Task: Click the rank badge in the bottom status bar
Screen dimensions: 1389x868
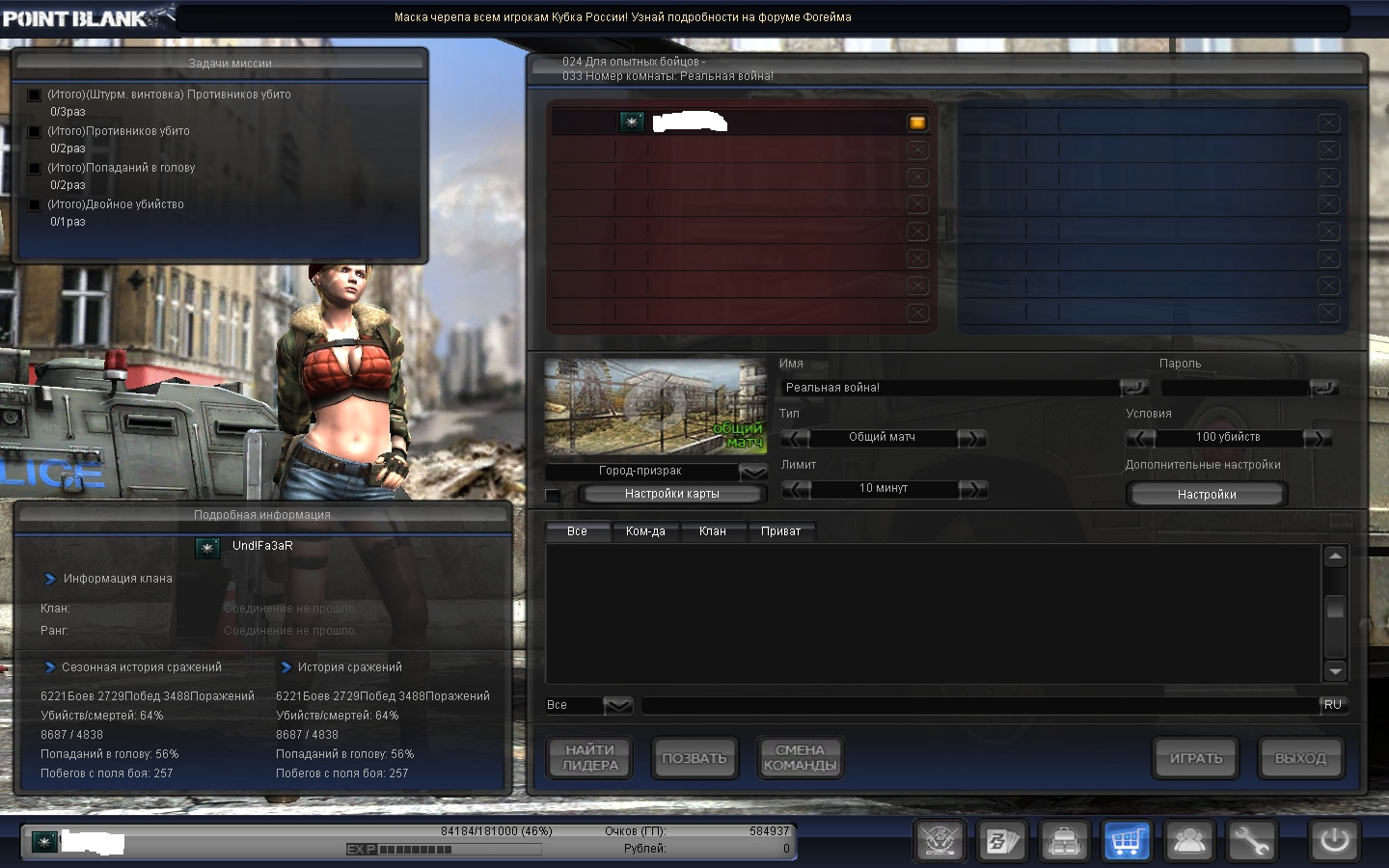Action: (x=44, y=842)
